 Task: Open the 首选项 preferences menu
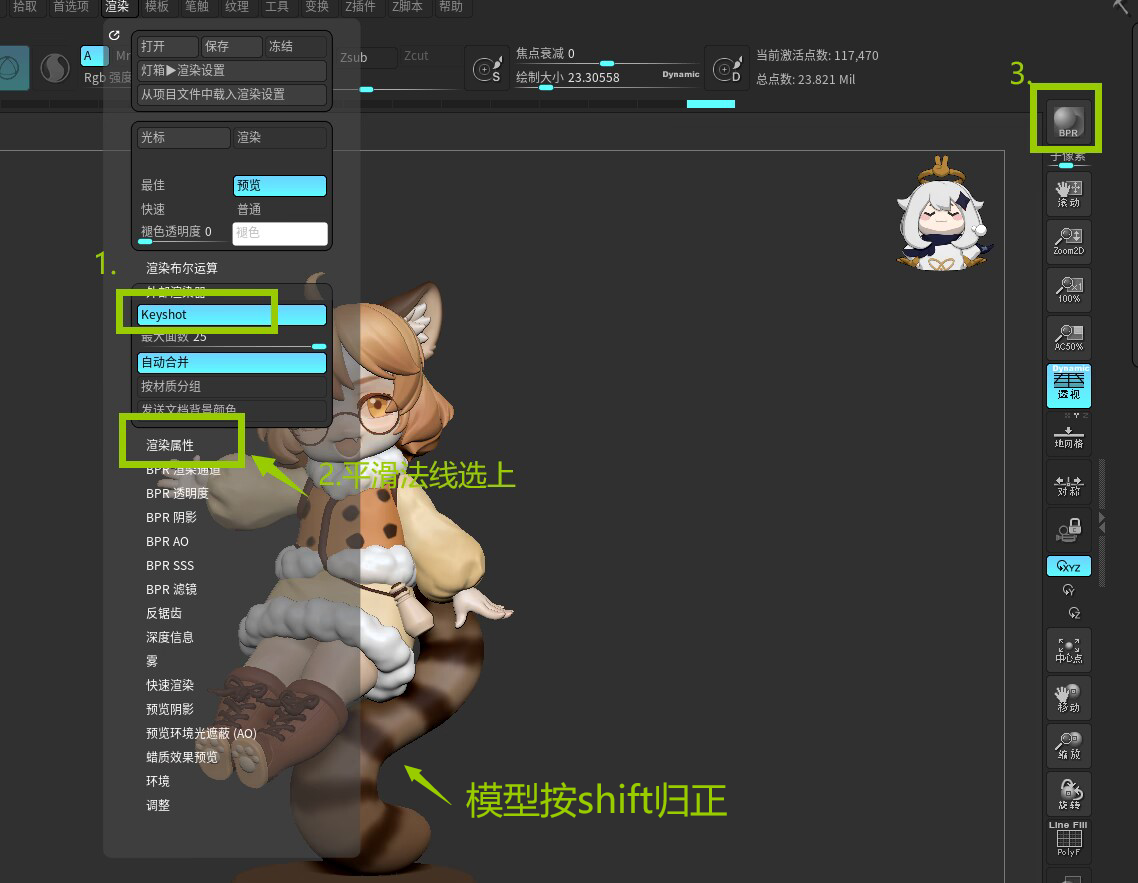coord(71,7)
